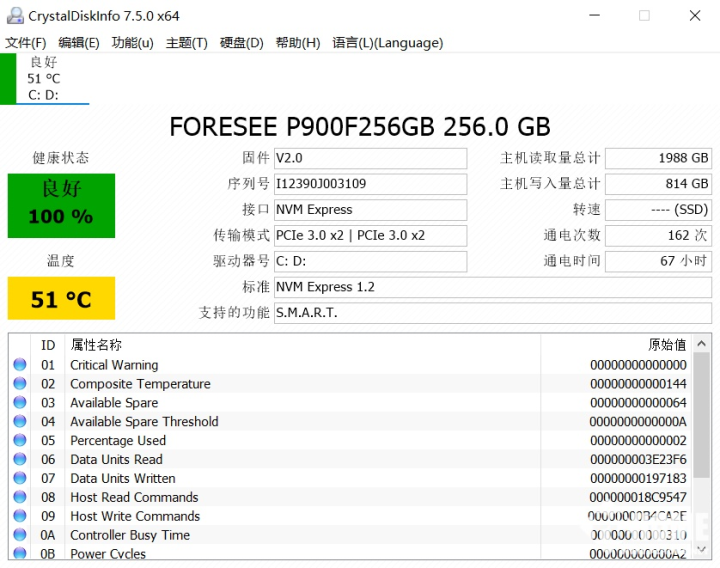The image size is (720, 568).
Task: Click the scroll down arrow of the attribute list
Action: point(701,549)
